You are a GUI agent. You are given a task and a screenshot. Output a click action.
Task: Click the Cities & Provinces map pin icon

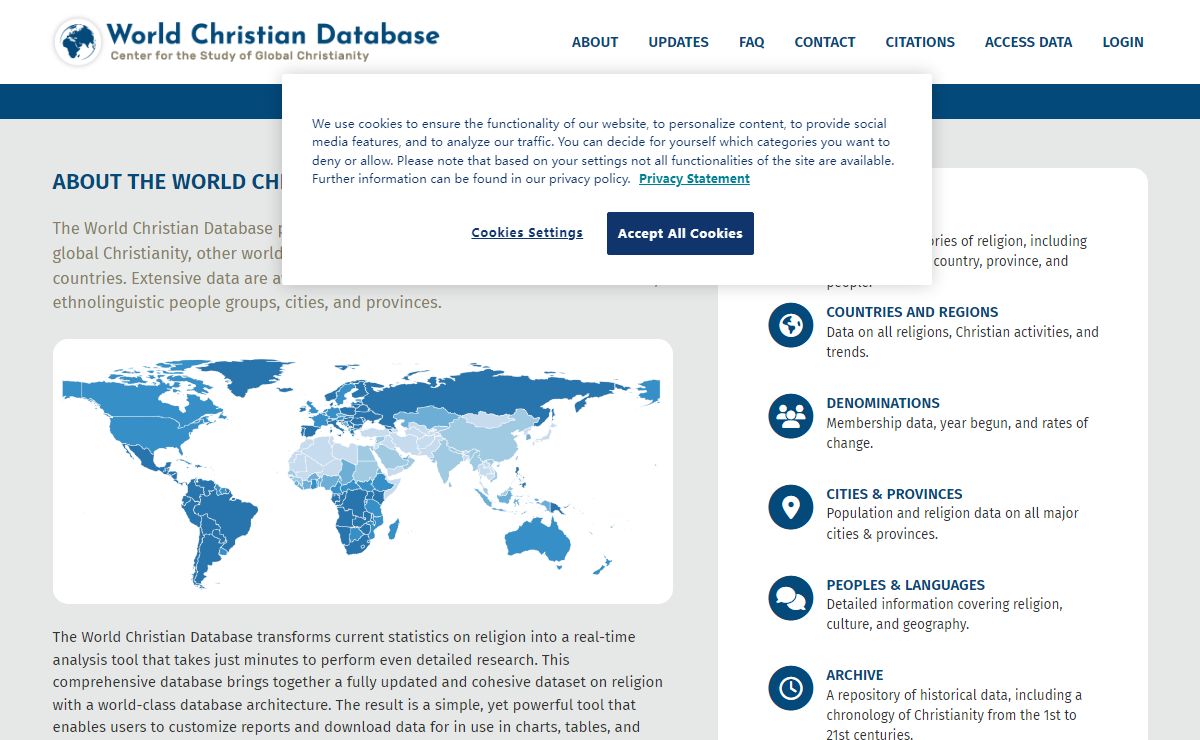click(x=791, y=507)
